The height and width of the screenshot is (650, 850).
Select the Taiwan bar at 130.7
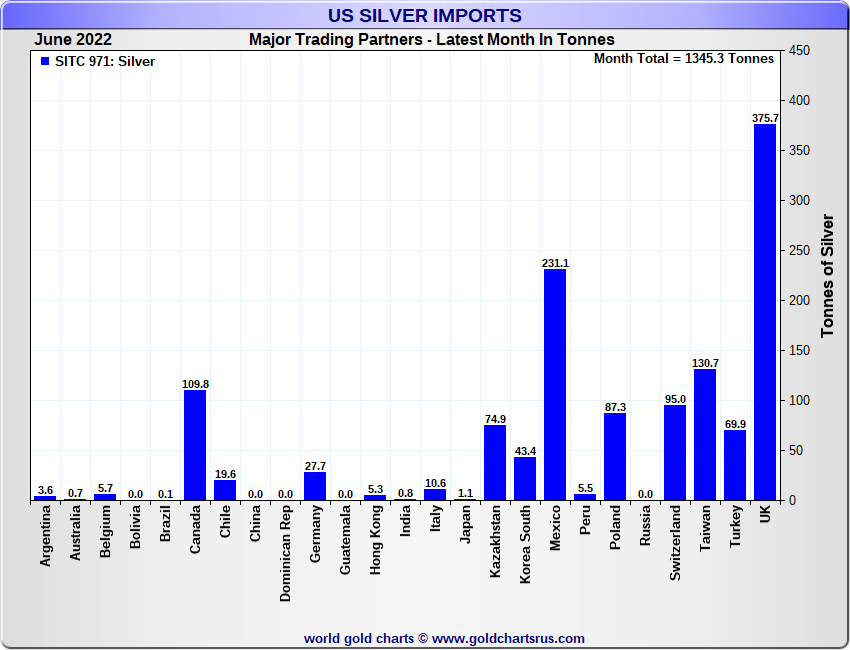coord(704,435)
